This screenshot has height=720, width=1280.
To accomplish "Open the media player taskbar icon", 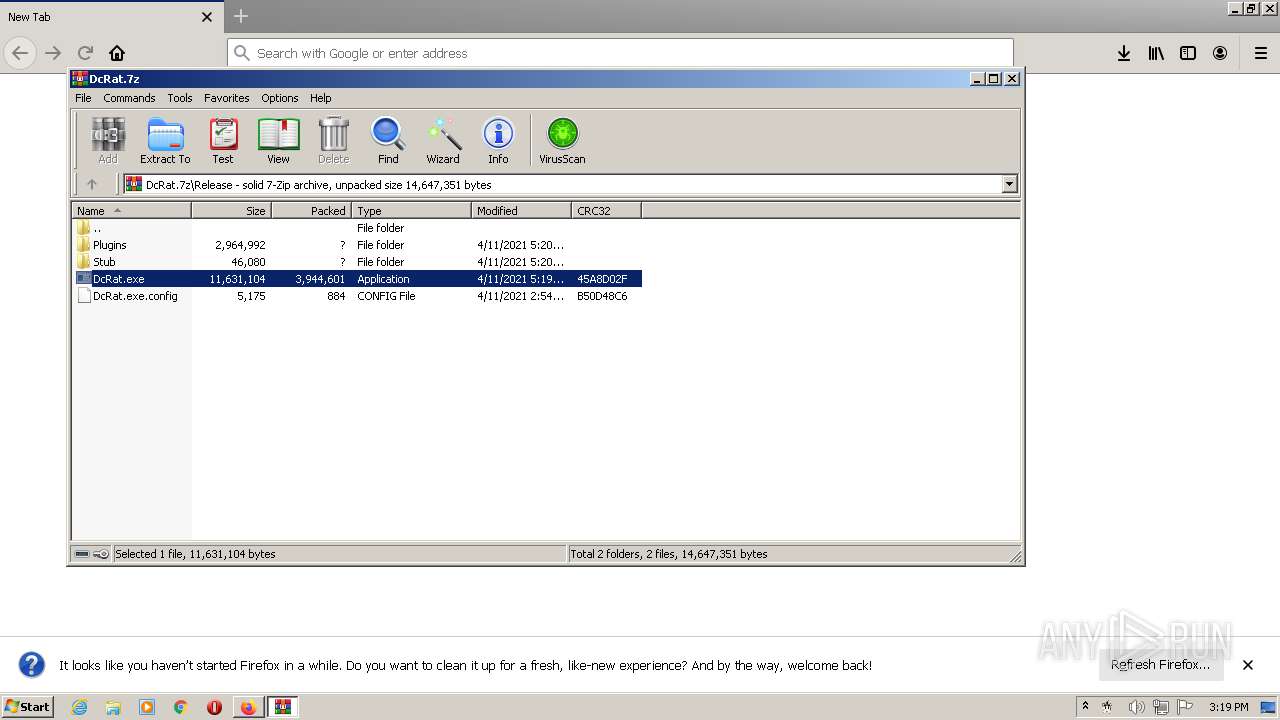I will (x=147, y=707).
